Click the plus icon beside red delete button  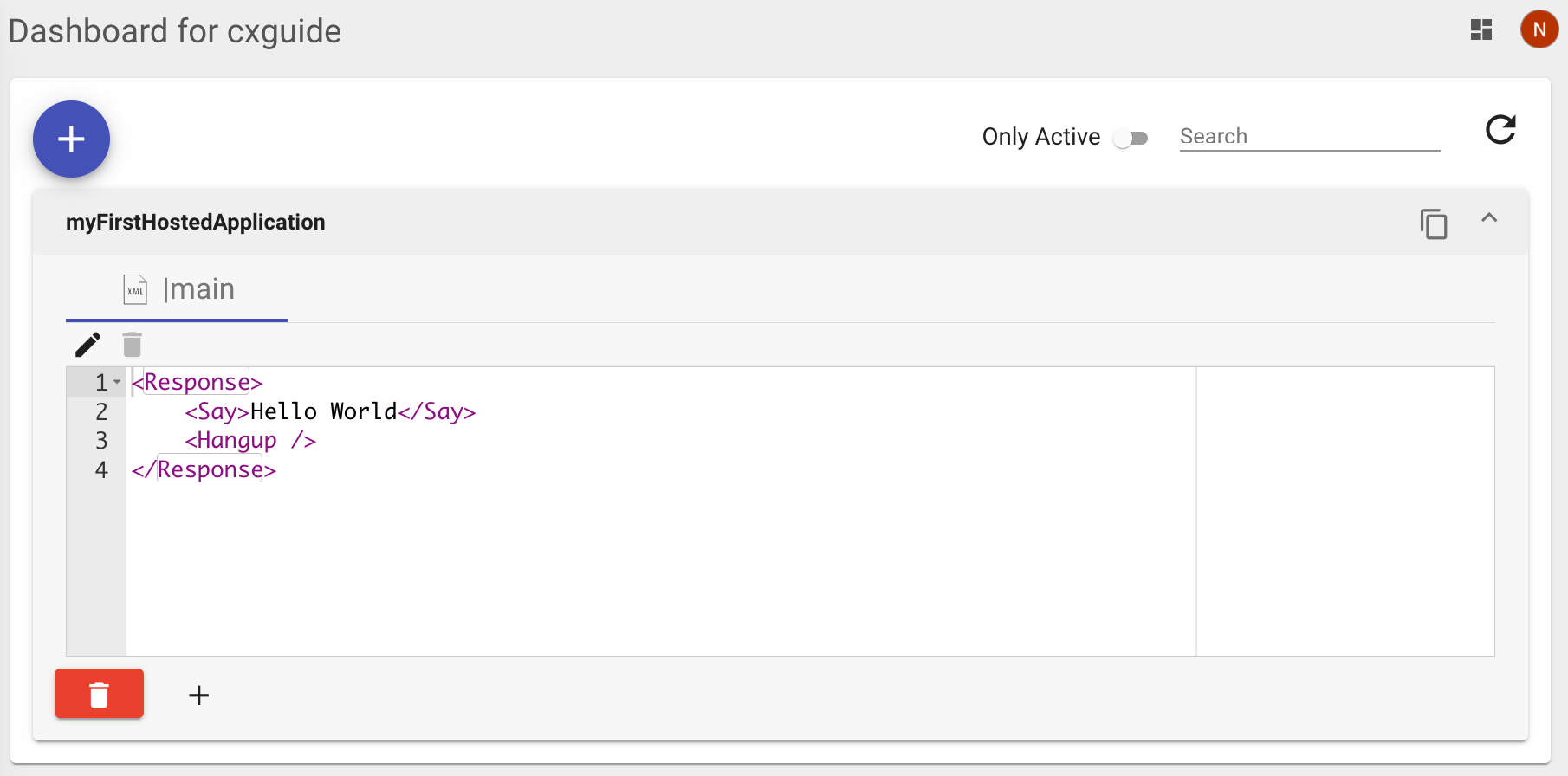pyautogui.click(x=198, y=695)
